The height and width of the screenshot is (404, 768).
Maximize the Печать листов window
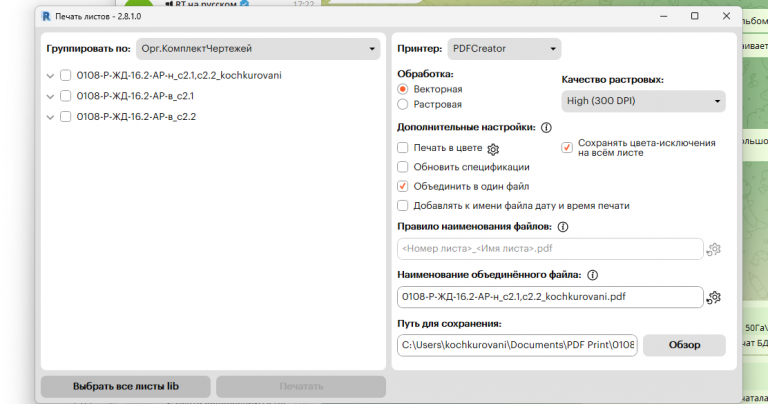[695, 16]
